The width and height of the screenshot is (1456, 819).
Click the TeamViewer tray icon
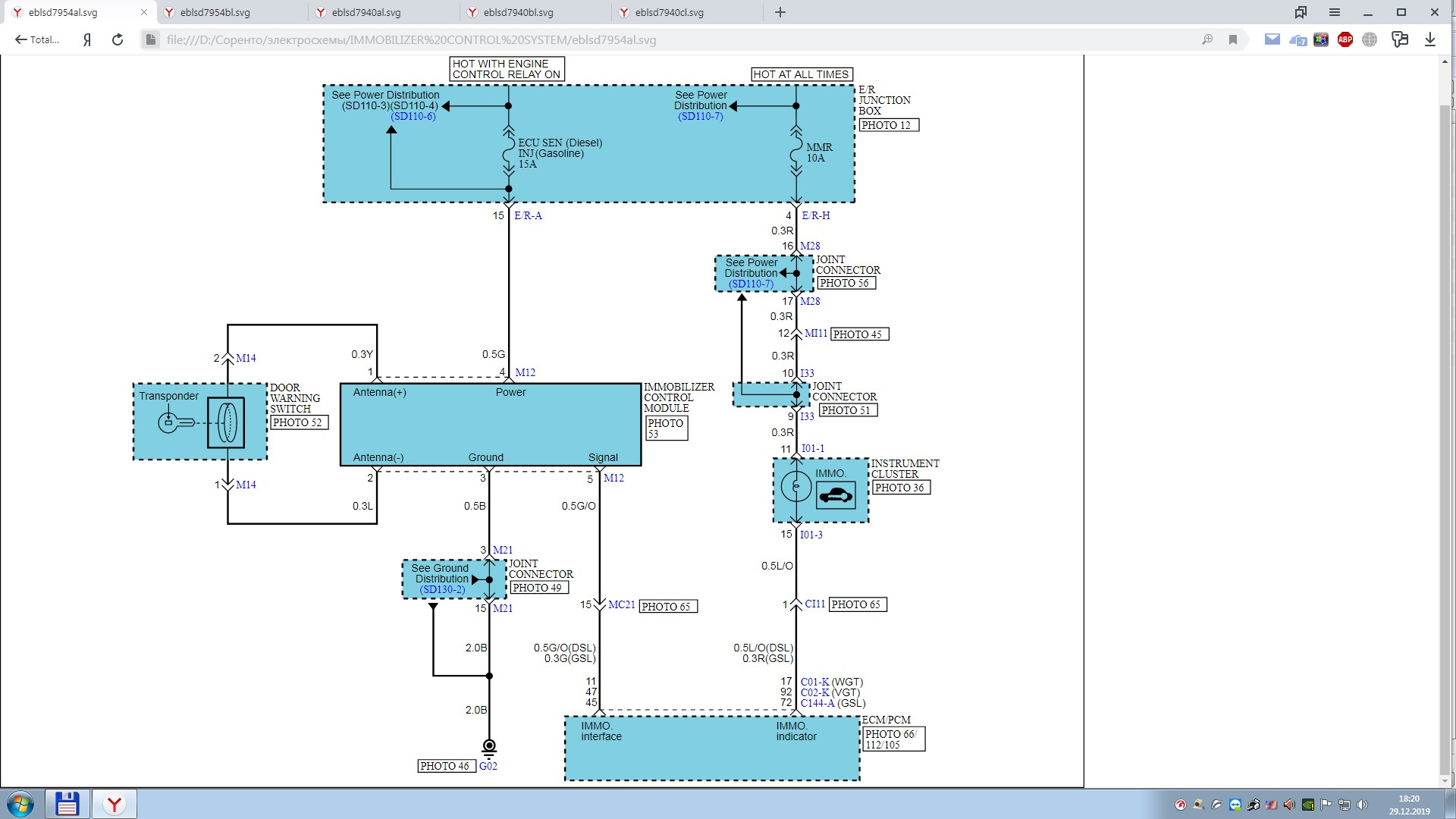point(1235,805)
